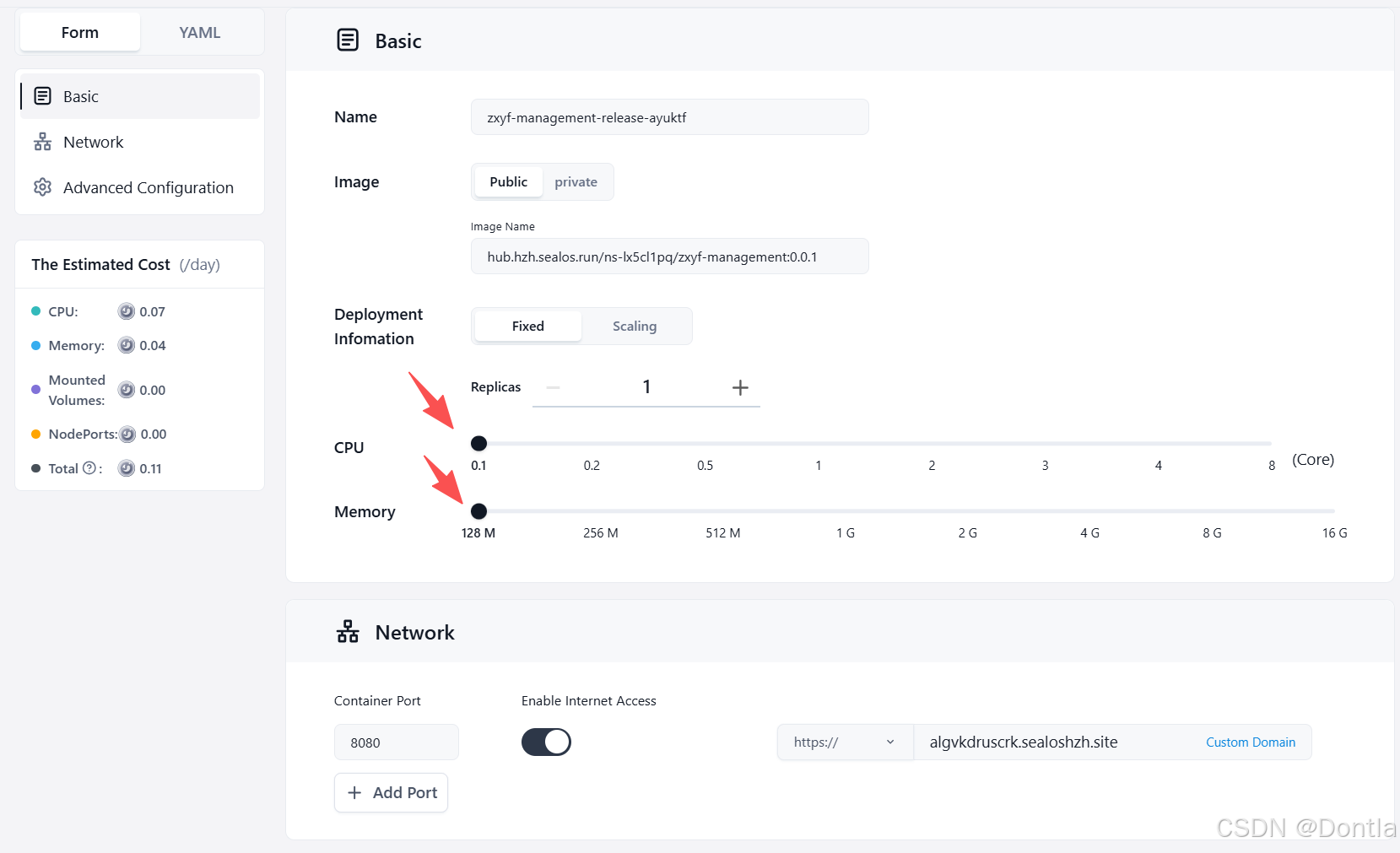Switch to the YAML tab
Image resolution: width=1400 pixels, height=853 pixels.
click(x=200, y=32)
